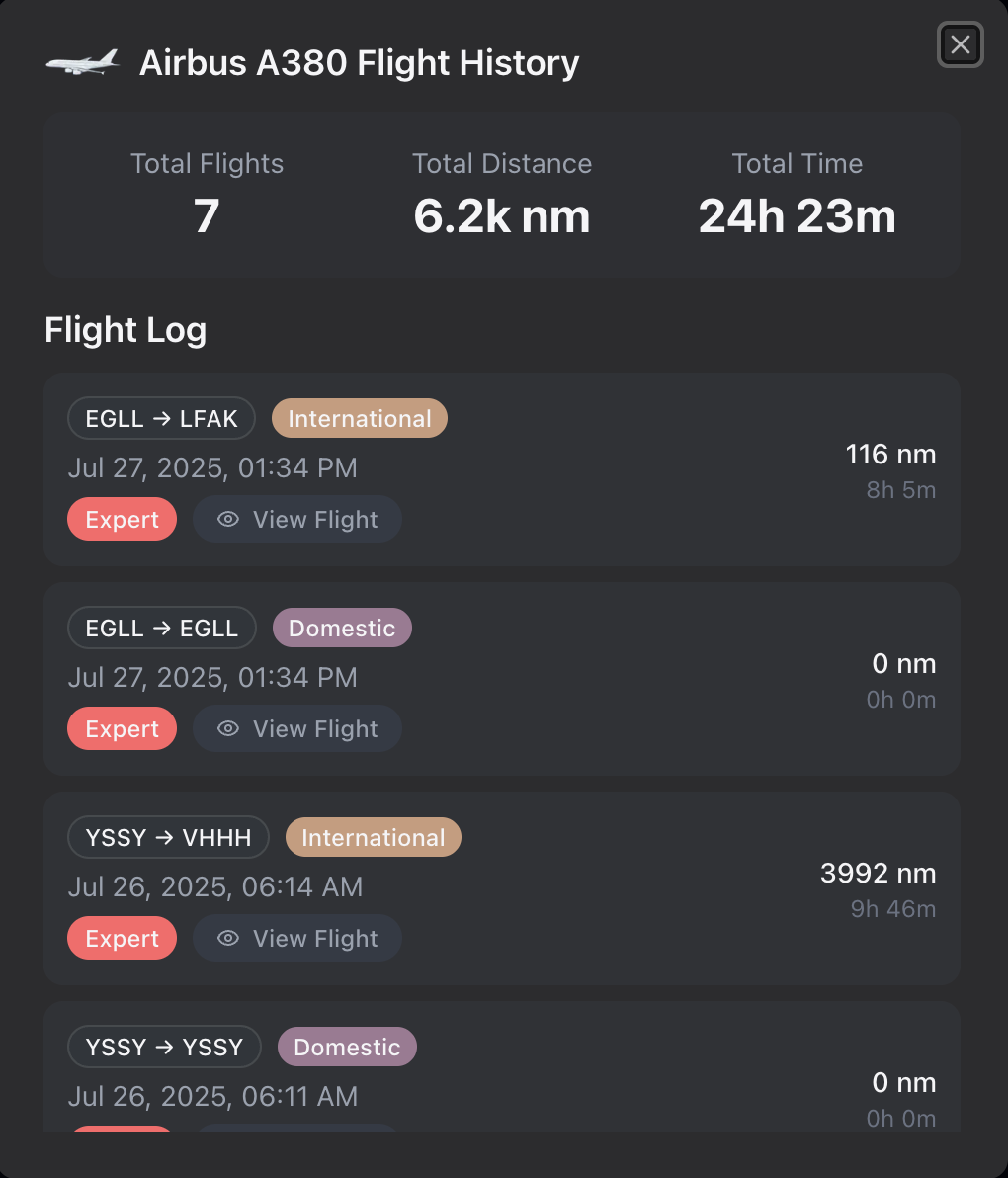Viewport: 1008px width, 1178px height.
Task: Click the EGLL → EGLL route pill
Action: point(161,629)
